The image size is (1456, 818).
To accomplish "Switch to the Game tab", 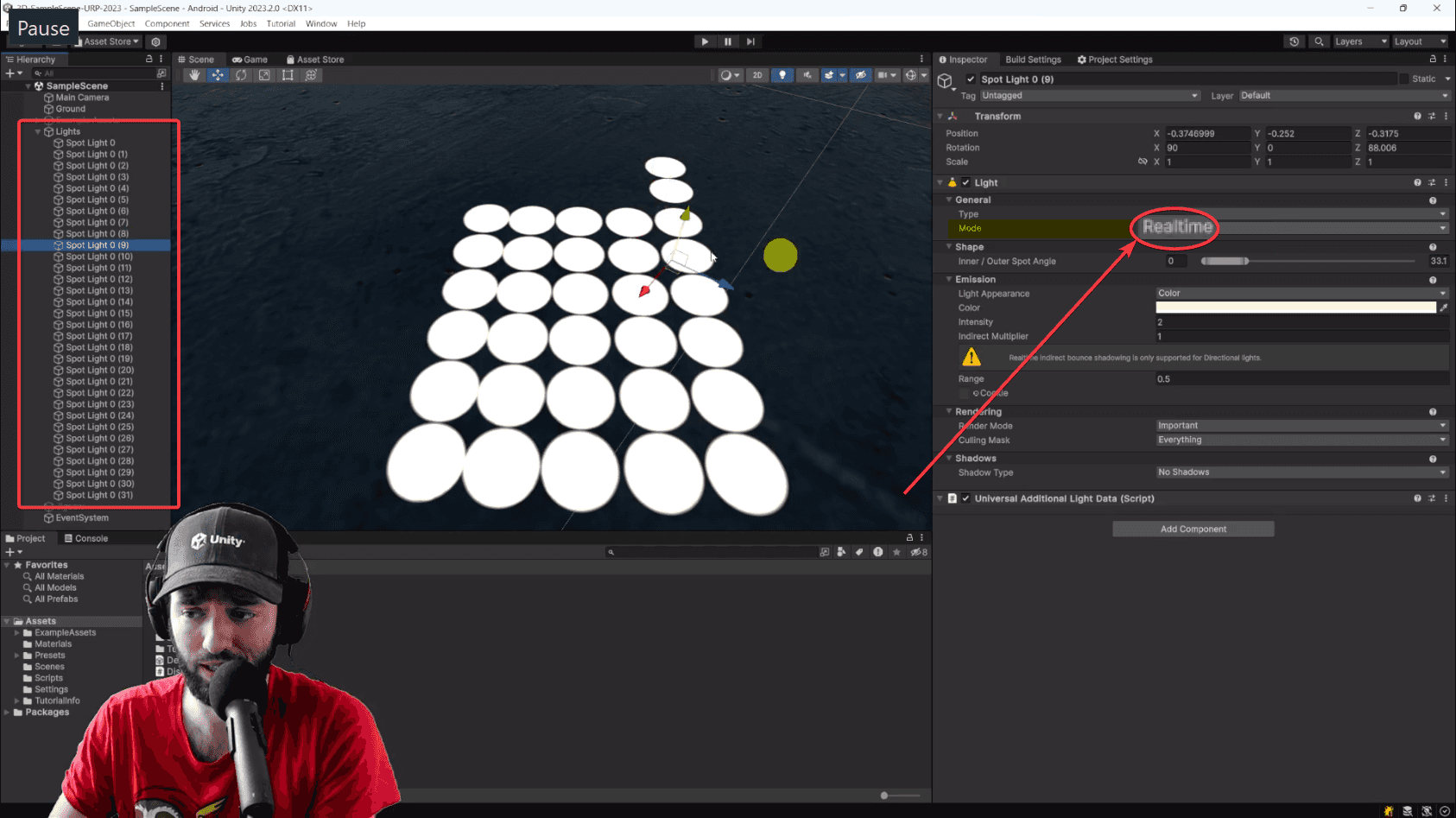I will (x=250, y=59).
